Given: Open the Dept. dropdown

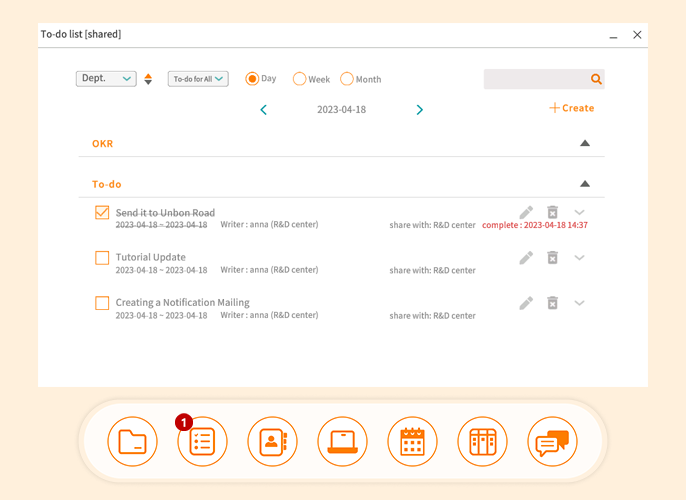Looking at the screenshot, I should [106, 79].
